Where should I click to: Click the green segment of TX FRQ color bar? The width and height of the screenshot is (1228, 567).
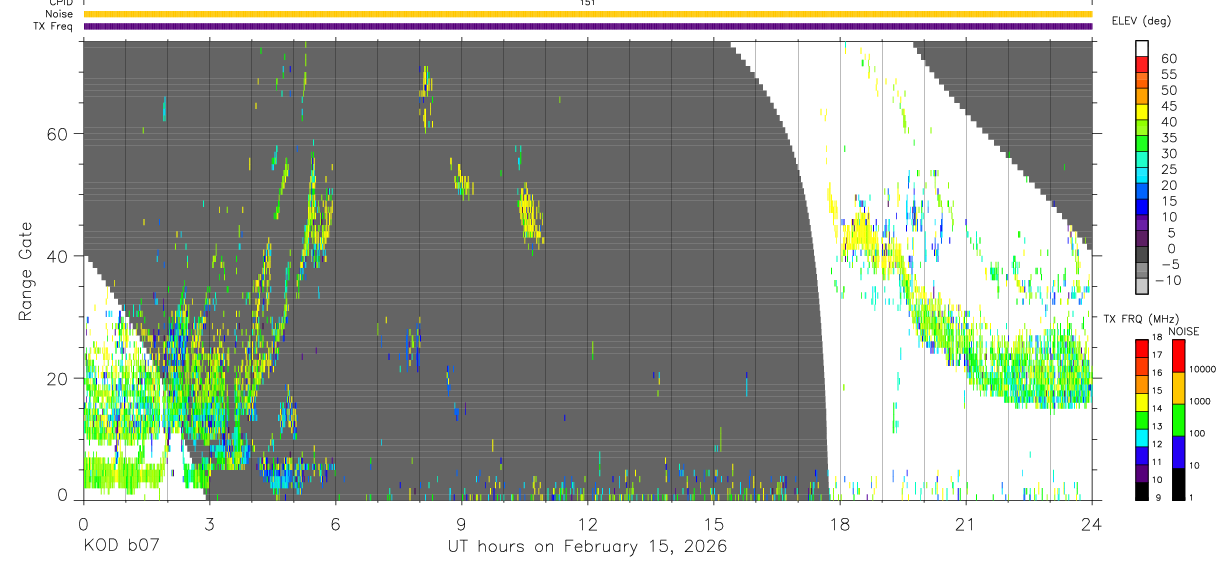click(1141, 418)
